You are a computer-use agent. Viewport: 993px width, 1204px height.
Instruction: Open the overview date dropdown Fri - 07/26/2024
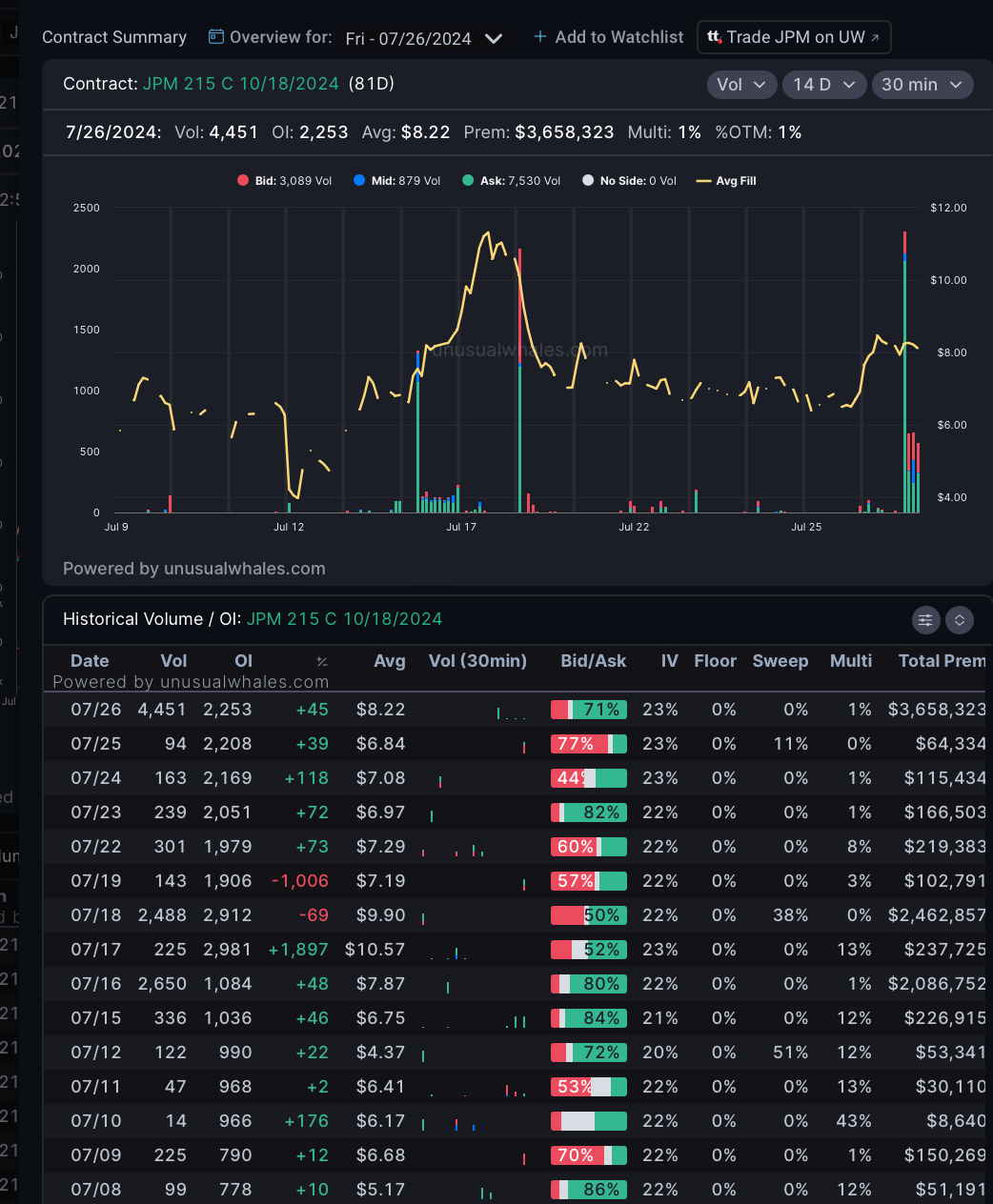click(x=424, y=39)
